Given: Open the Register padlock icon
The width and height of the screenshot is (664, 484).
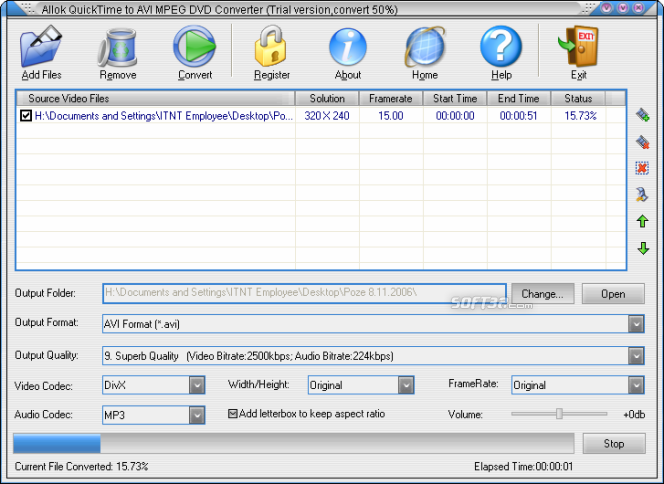Looking at the screenshot, I should pos(271,46).
